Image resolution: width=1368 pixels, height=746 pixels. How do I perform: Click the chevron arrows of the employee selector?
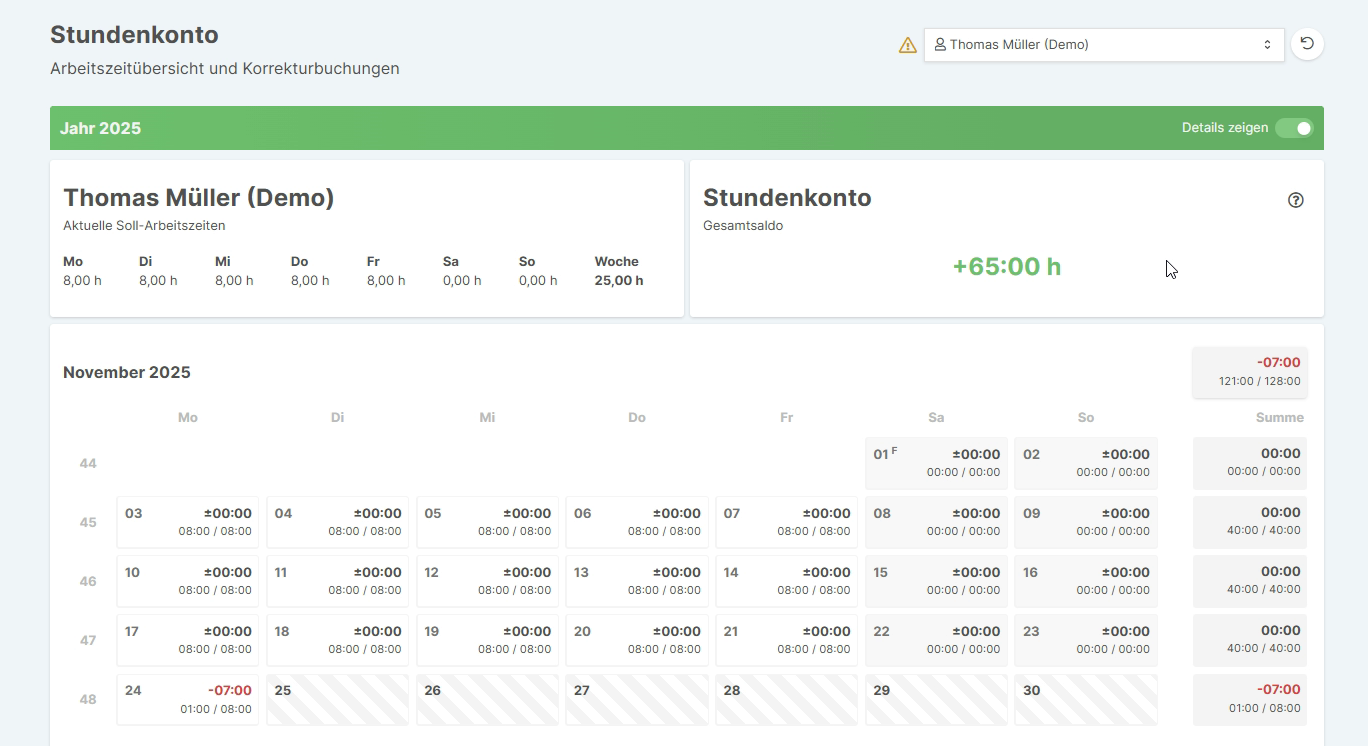1266,44
